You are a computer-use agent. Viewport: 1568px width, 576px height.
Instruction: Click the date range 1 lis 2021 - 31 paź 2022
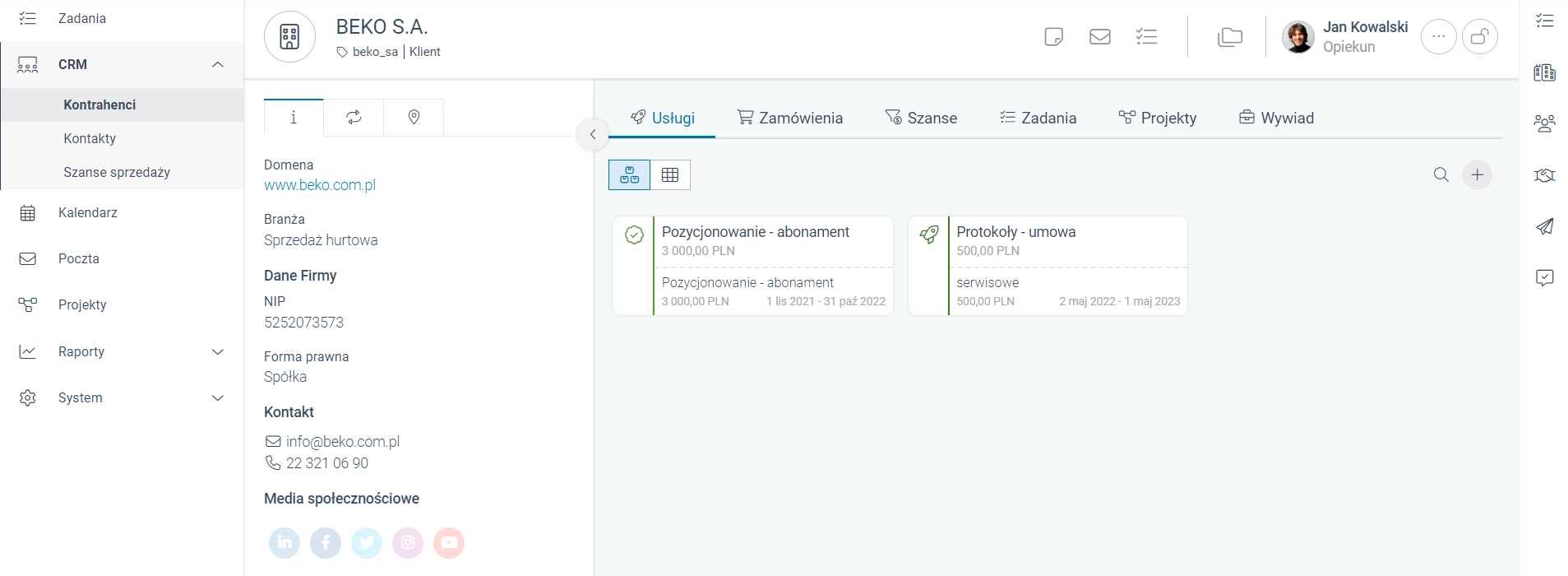coord(826,301)
